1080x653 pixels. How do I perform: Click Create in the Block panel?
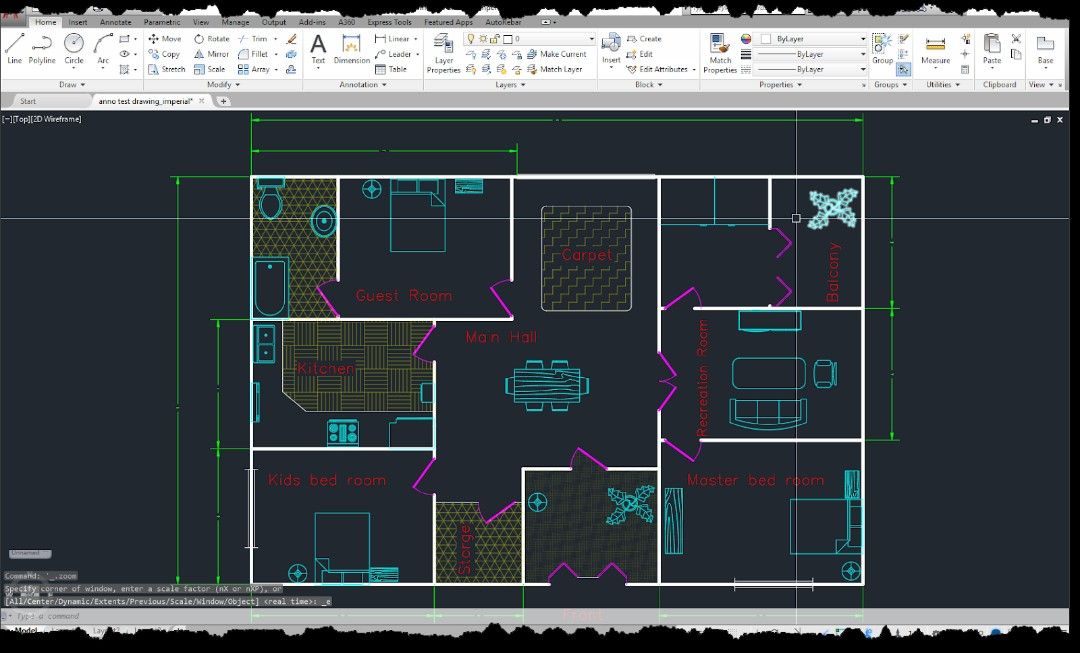651,37
